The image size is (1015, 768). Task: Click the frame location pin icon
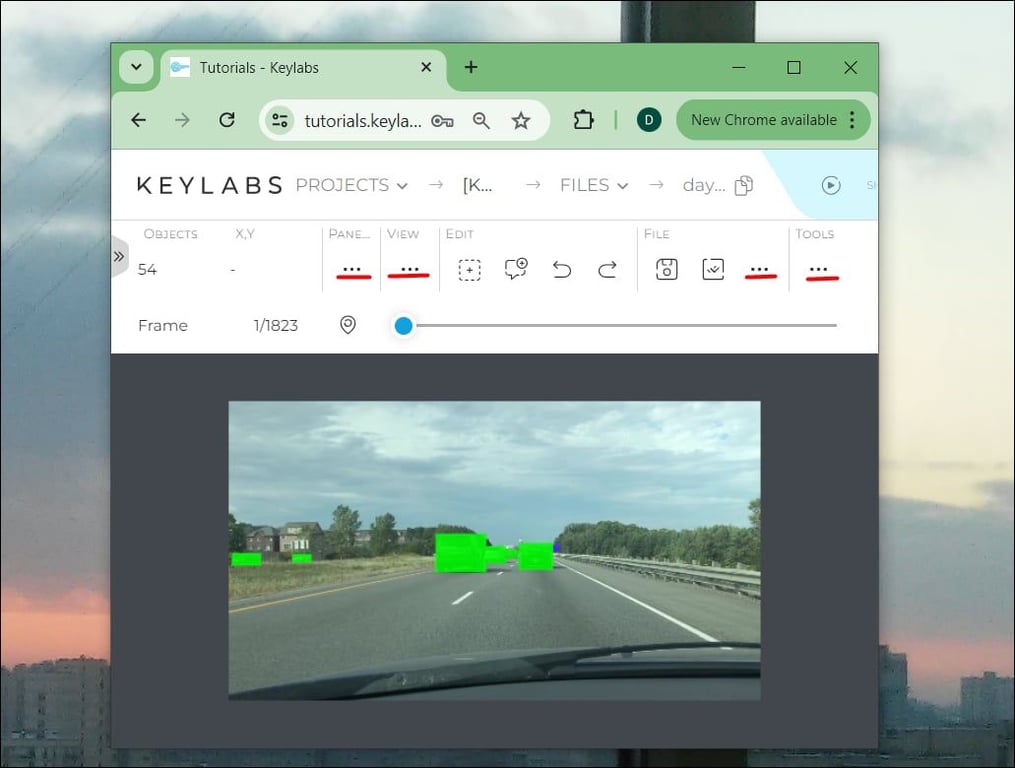[x=348, y=325]
